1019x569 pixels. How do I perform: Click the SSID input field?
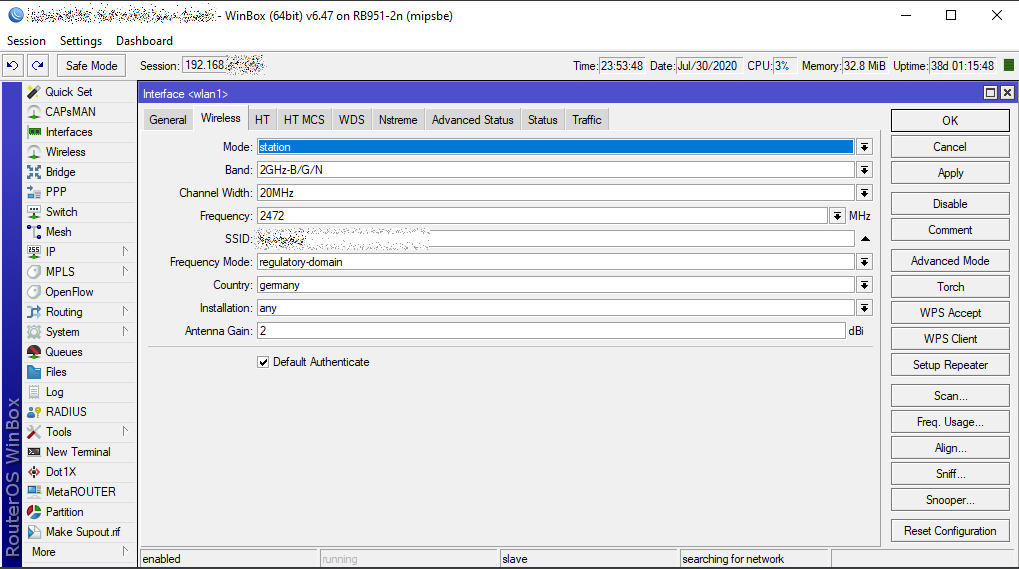pos(556,239)
